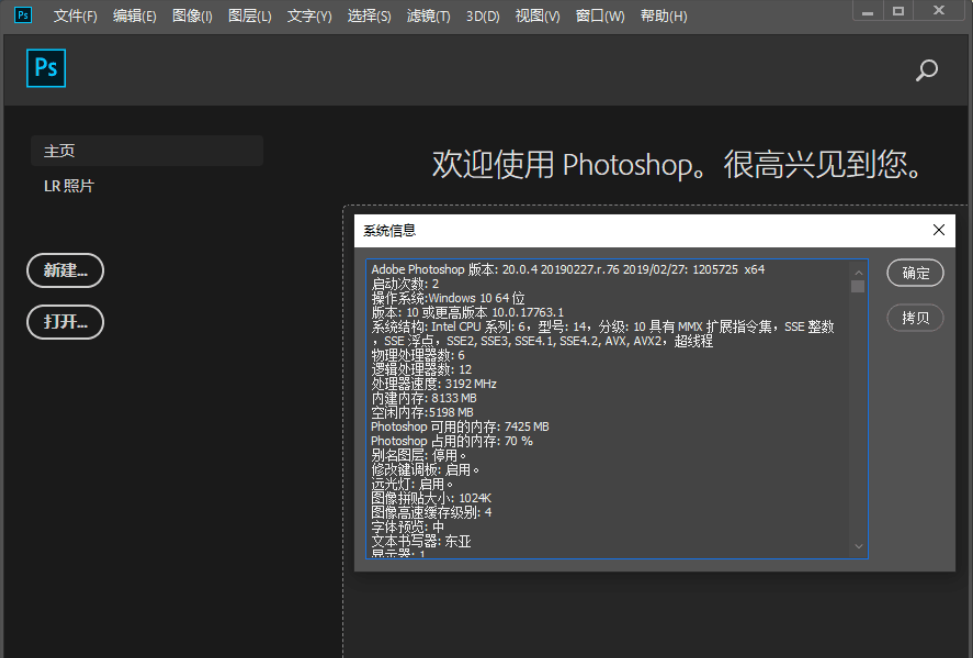Viewport: 974px width, 658px height.
Task: Minimize the Photoshop window
Action: (x=868, y=11)
